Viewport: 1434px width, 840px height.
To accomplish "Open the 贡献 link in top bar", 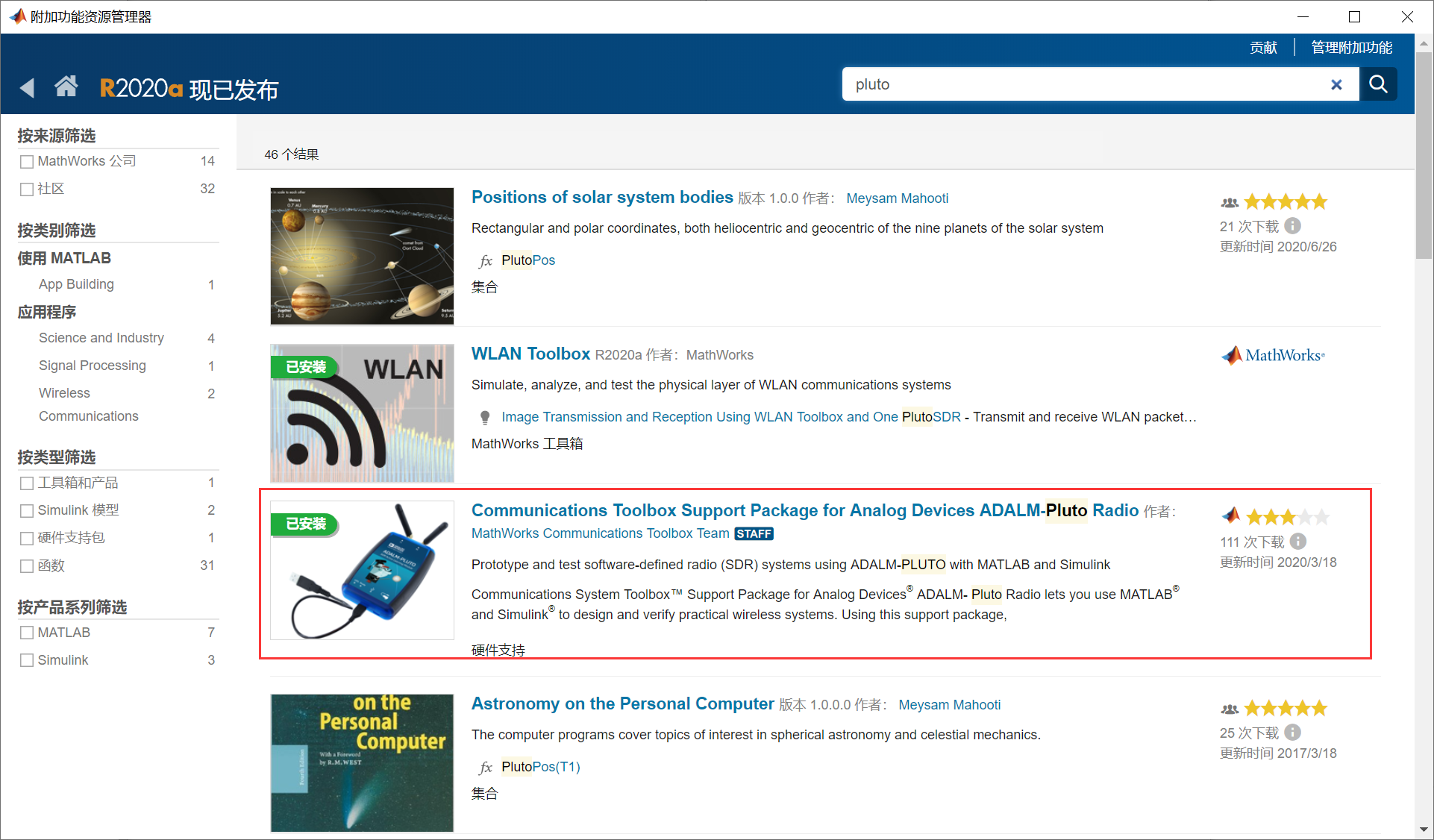I will (1263, 48).
